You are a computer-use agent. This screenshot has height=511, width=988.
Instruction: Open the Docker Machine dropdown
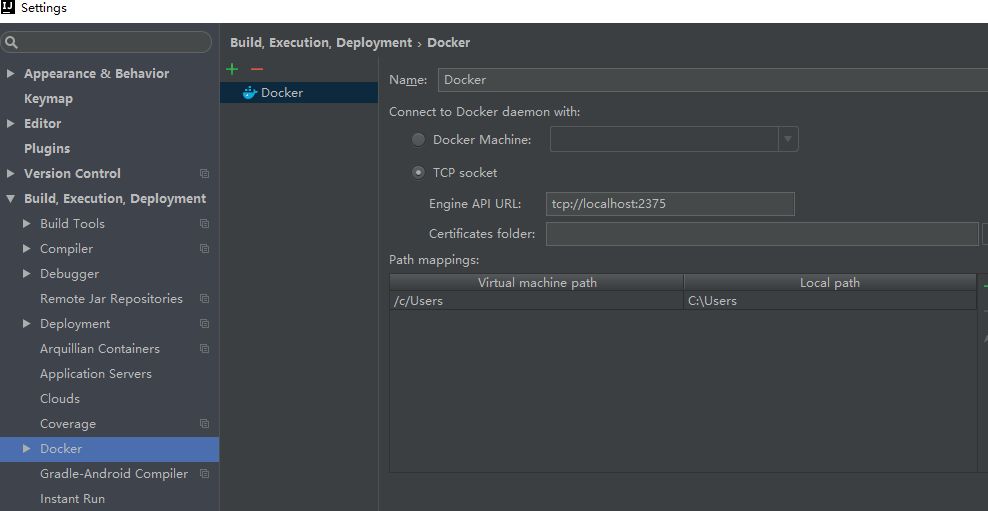[674, 139]
